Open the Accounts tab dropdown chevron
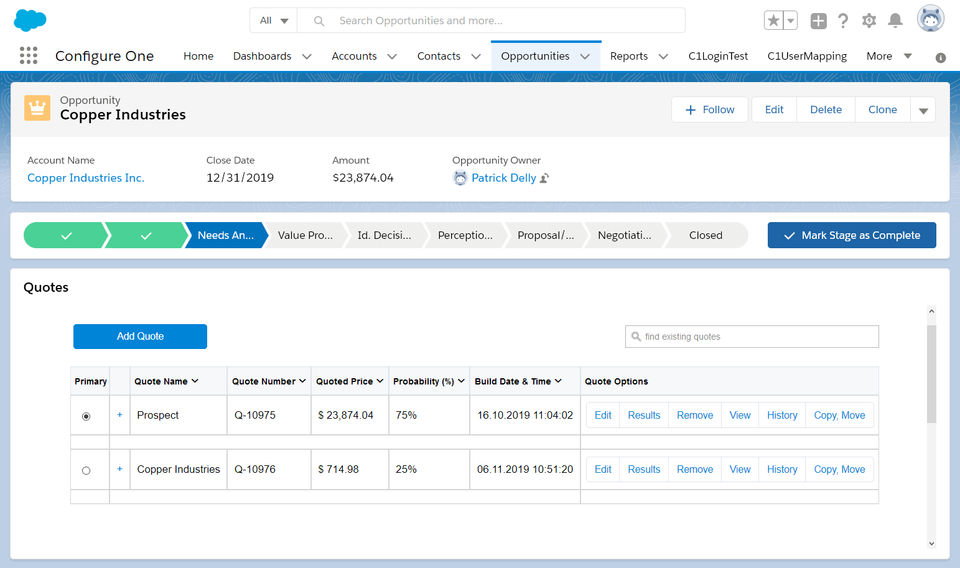Screen dimensions: 960x568 392,57
